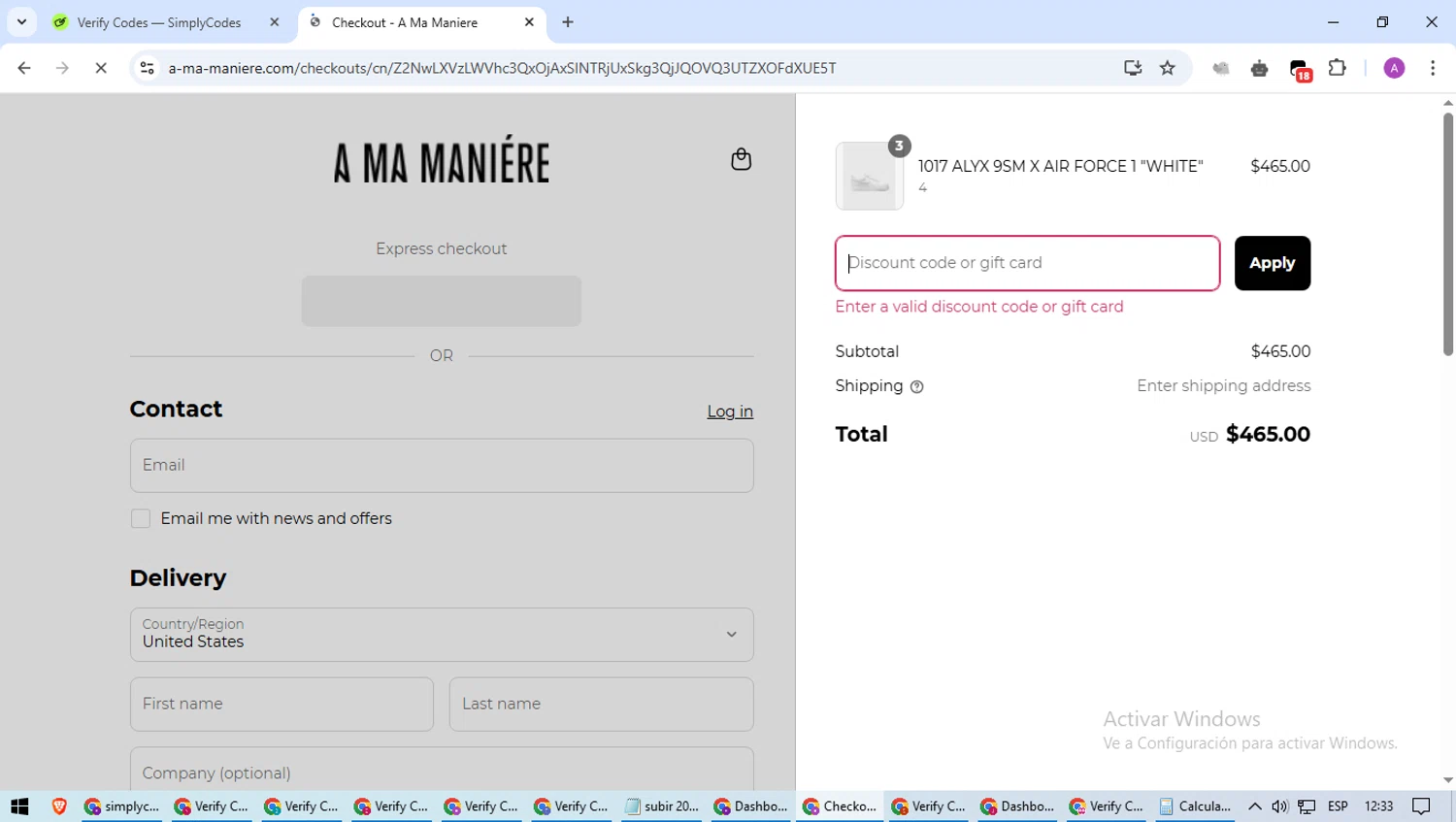
Task: Click the install app icon in address bar
Action: [x=1132, y=68]
